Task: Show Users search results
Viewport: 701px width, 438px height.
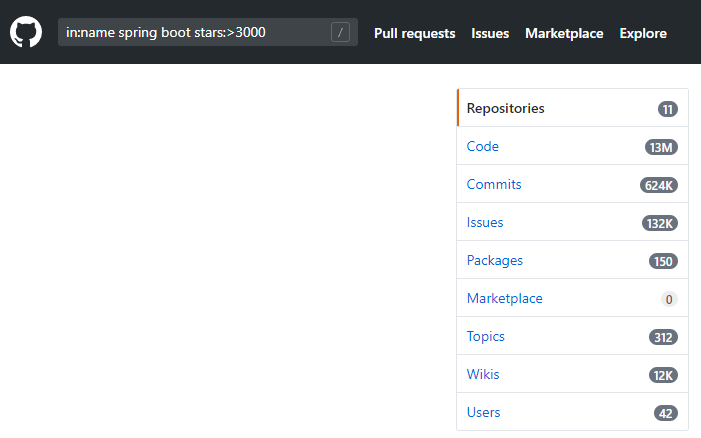Action: point(572,412)
